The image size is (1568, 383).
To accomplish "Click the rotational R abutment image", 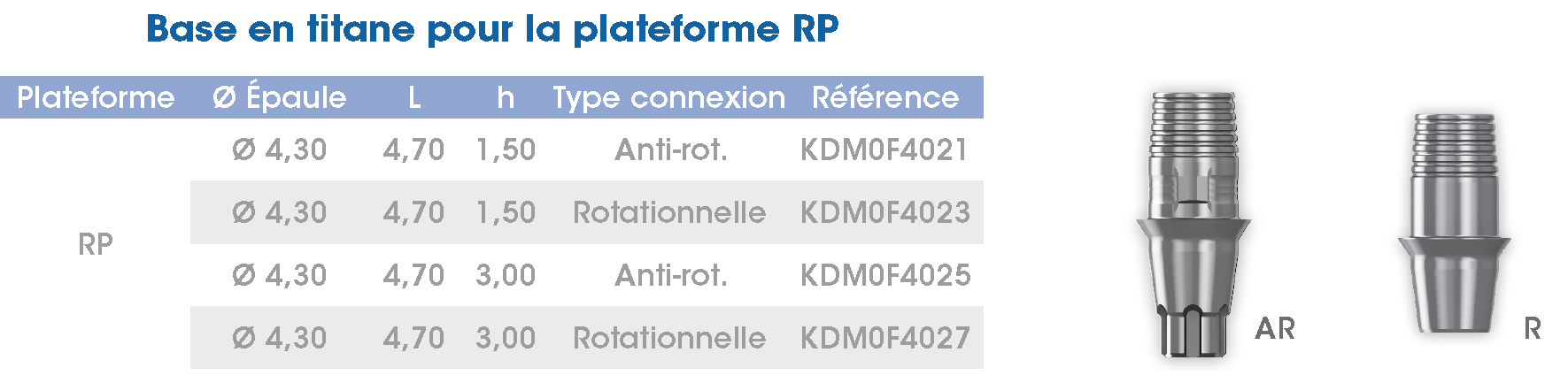I will pos(1454,223).
